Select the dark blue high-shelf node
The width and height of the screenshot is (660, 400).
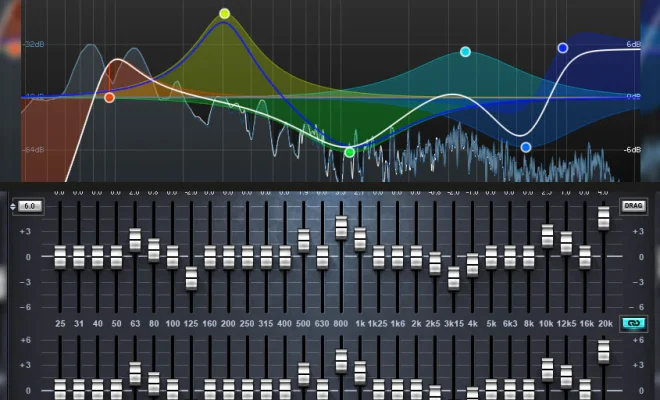(x=563, y=48)
